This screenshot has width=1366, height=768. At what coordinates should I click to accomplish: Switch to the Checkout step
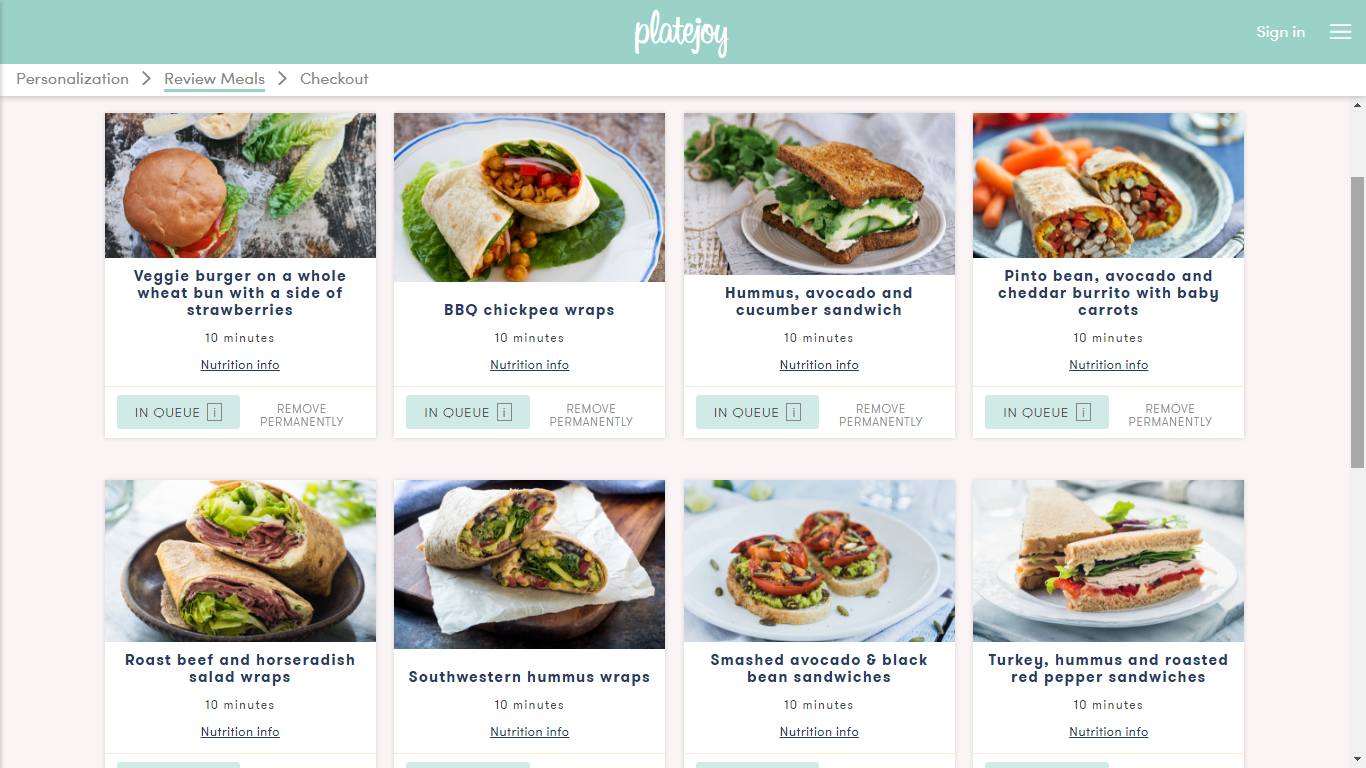pyautogui.click(x=334, y=79)
